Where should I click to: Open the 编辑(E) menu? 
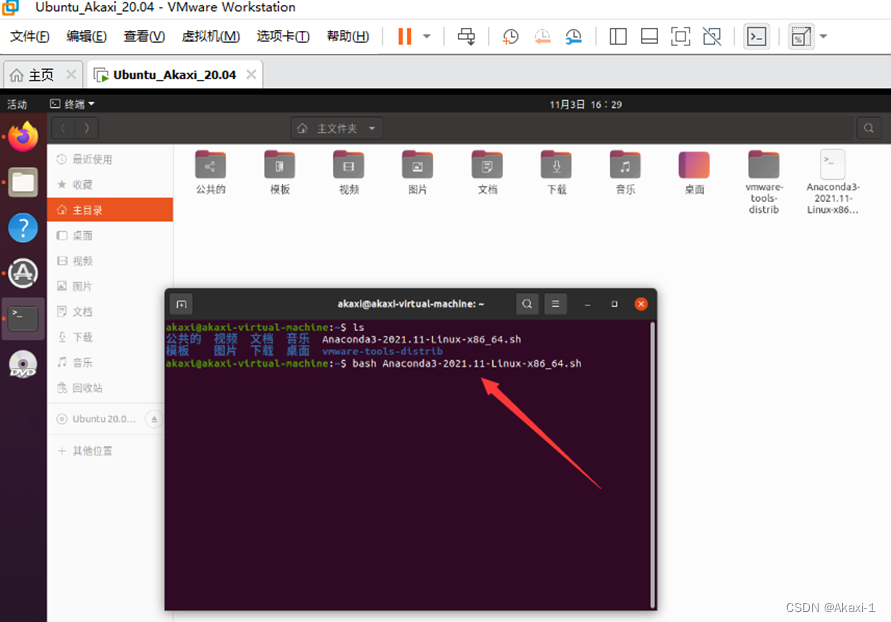tap(86, 36)
